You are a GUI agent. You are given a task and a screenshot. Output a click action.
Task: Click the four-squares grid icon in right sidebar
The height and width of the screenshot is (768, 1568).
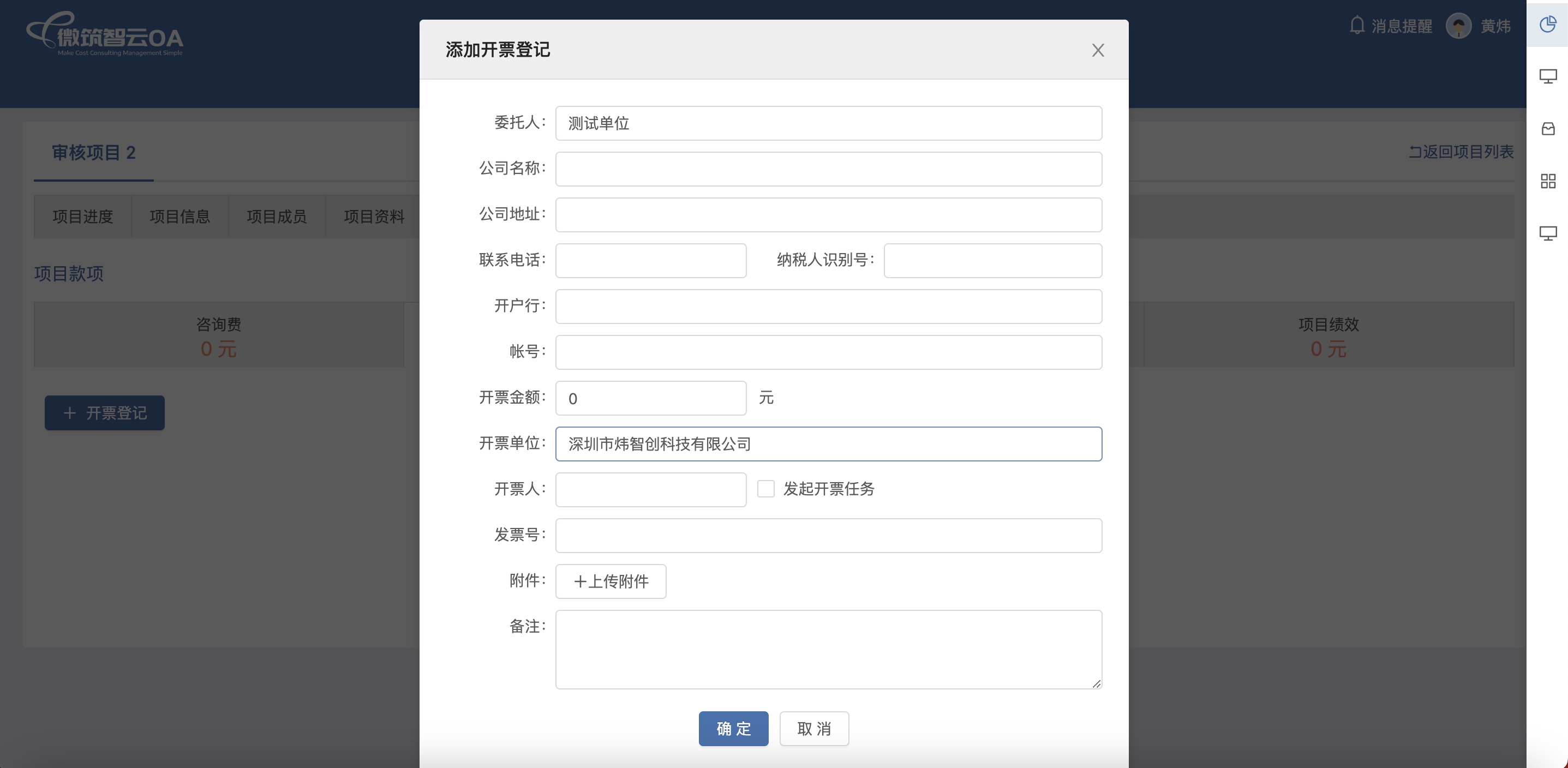point(1547,181)
